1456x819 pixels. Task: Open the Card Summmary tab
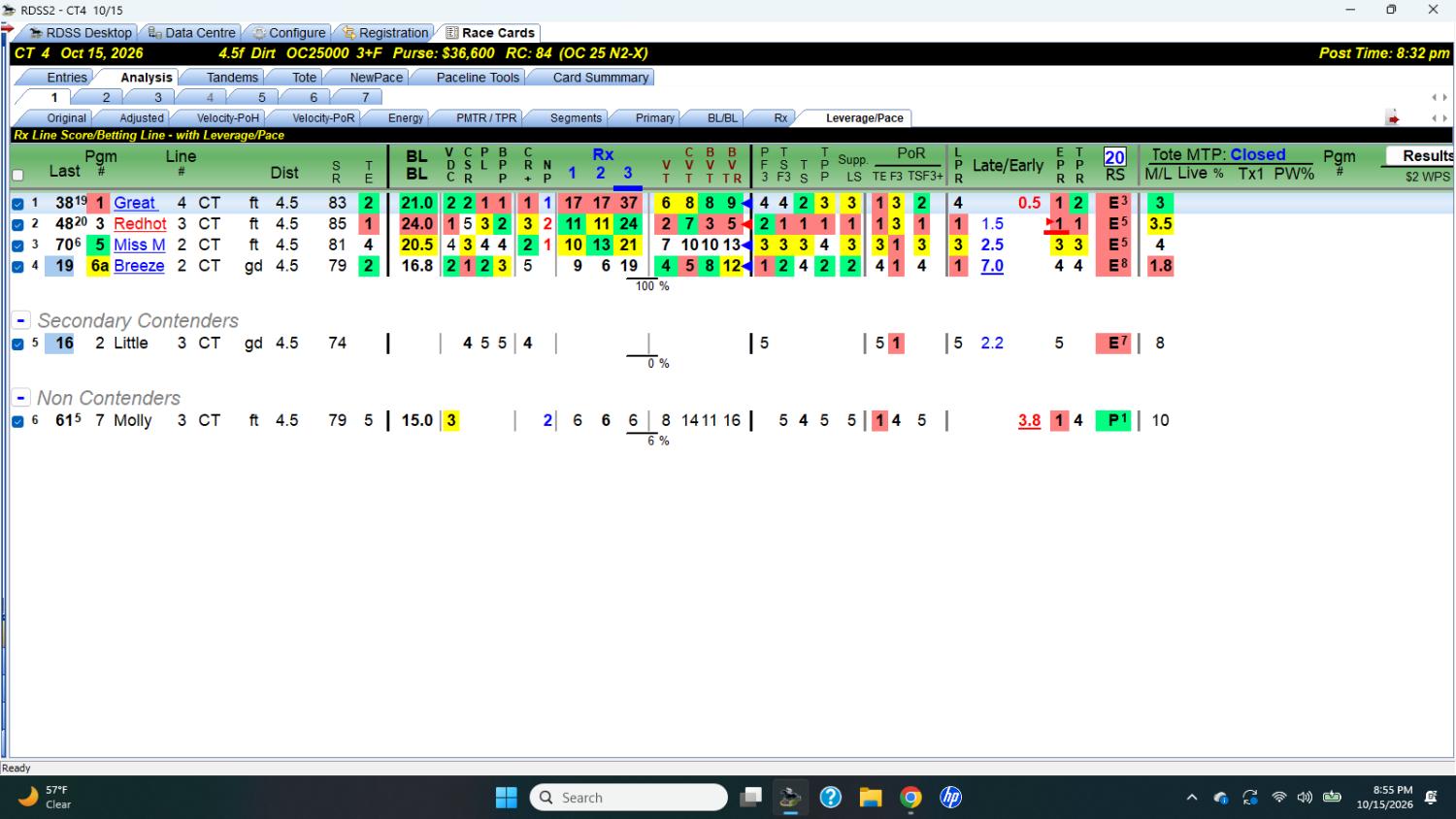tap(601, 78)
